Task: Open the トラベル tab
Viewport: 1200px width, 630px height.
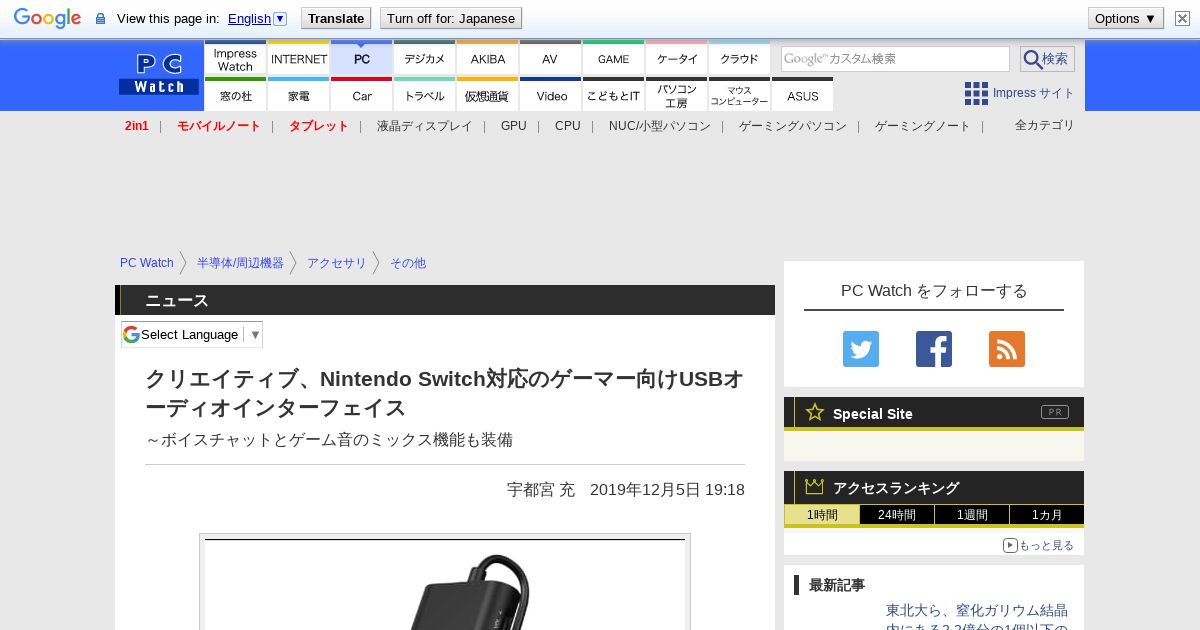Action: (x=424, y=95)
